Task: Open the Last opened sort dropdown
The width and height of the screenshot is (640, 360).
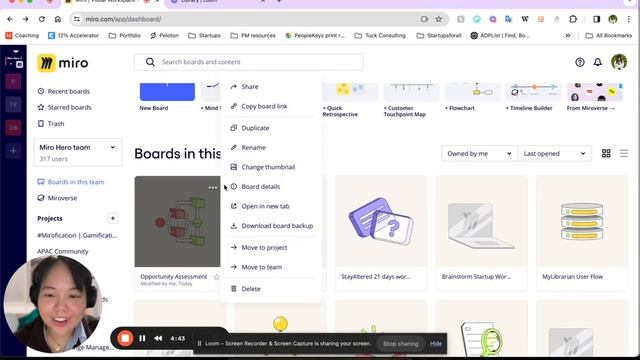Action: 554,153
